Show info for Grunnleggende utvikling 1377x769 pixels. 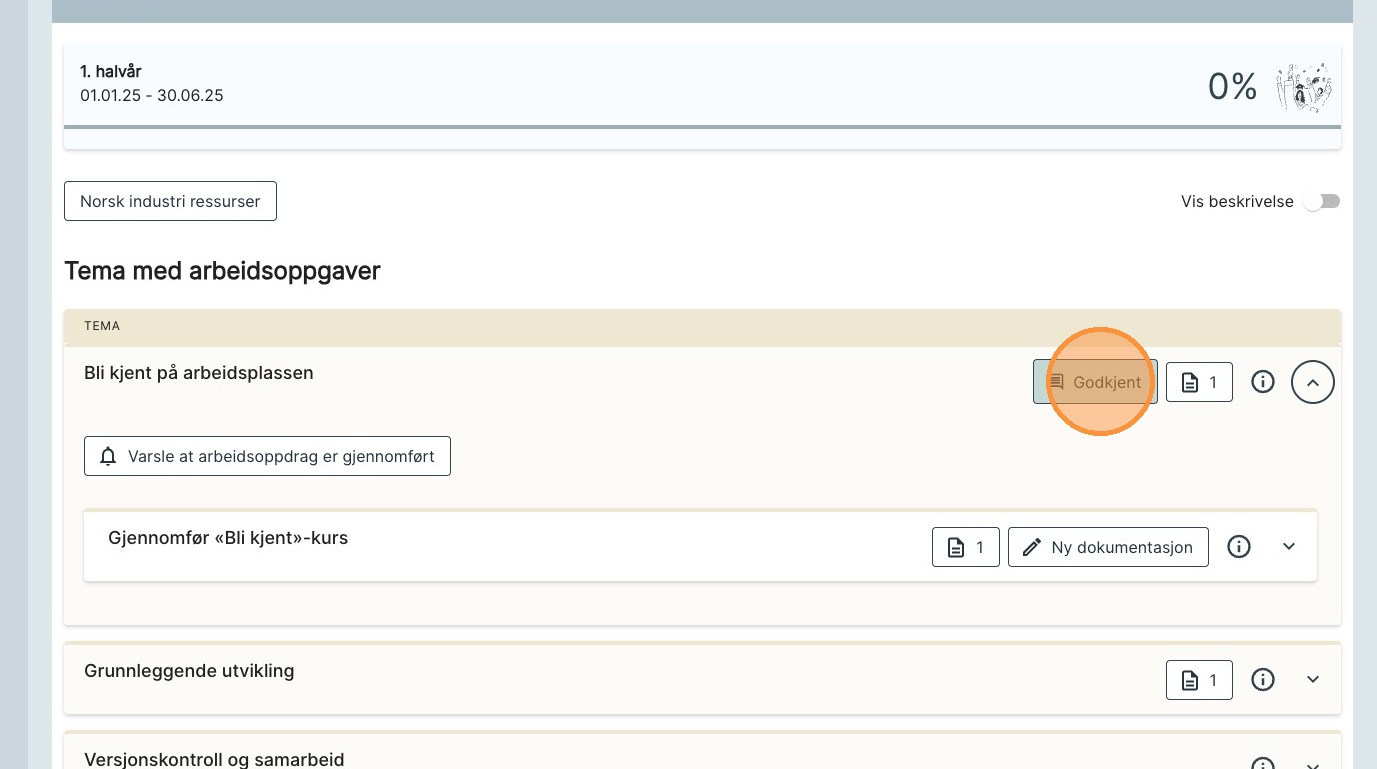1263,680
